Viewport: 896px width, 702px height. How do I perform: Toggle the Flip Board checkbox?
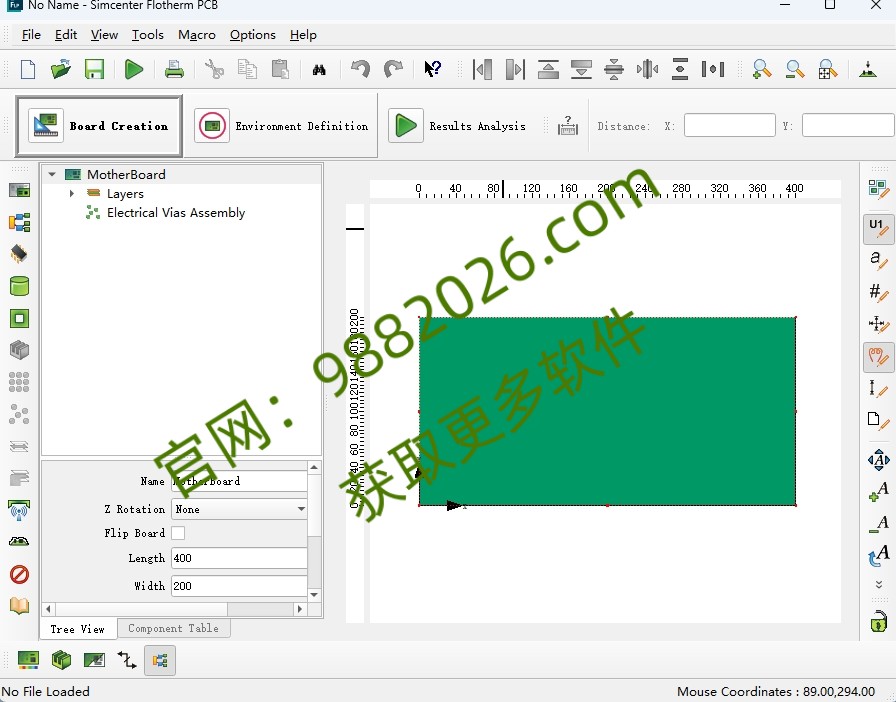click(x=178, y=533)
